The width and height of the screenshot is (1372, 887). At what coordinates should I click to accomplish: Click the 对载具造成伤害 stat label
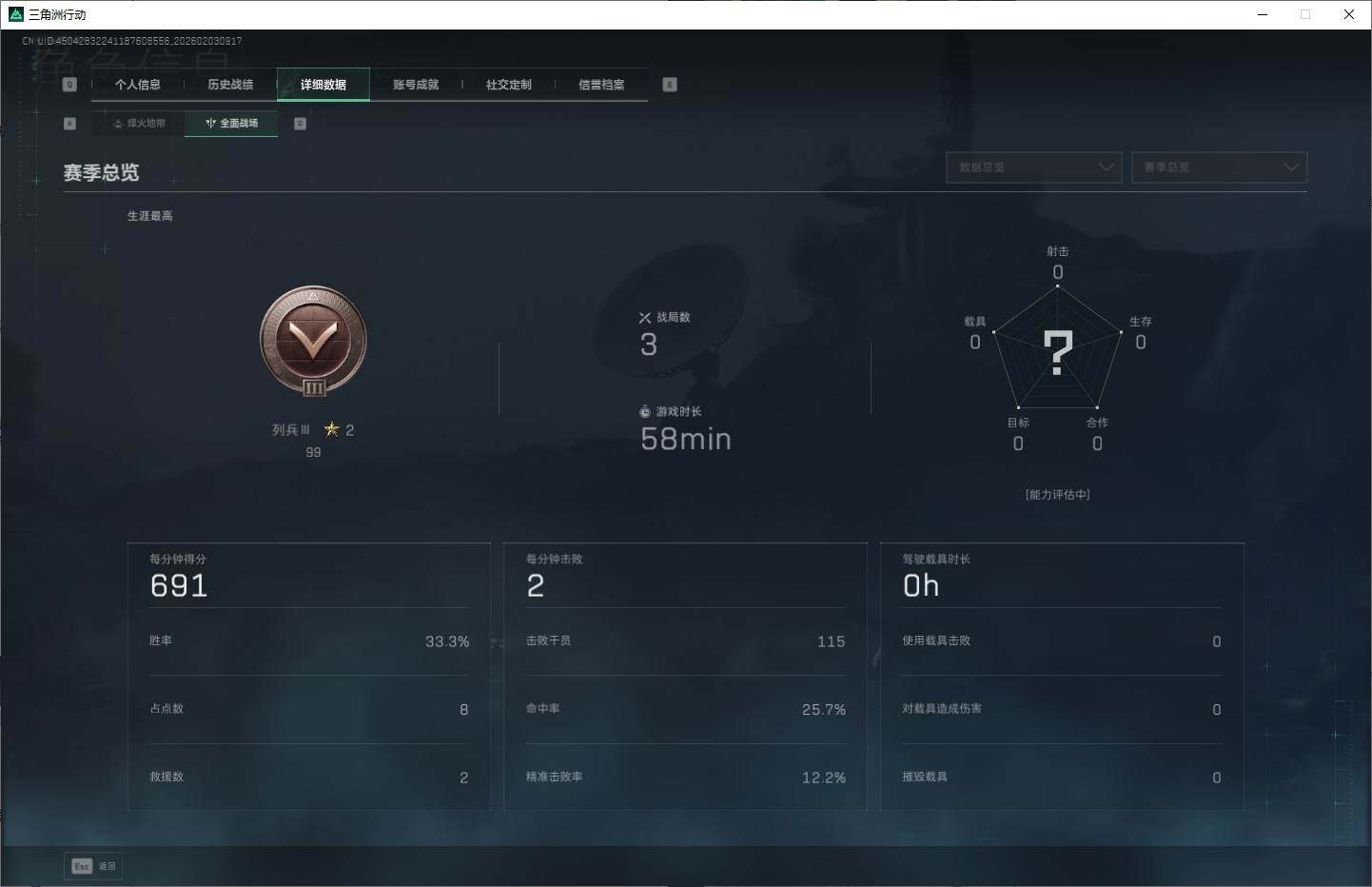(942, 709)
